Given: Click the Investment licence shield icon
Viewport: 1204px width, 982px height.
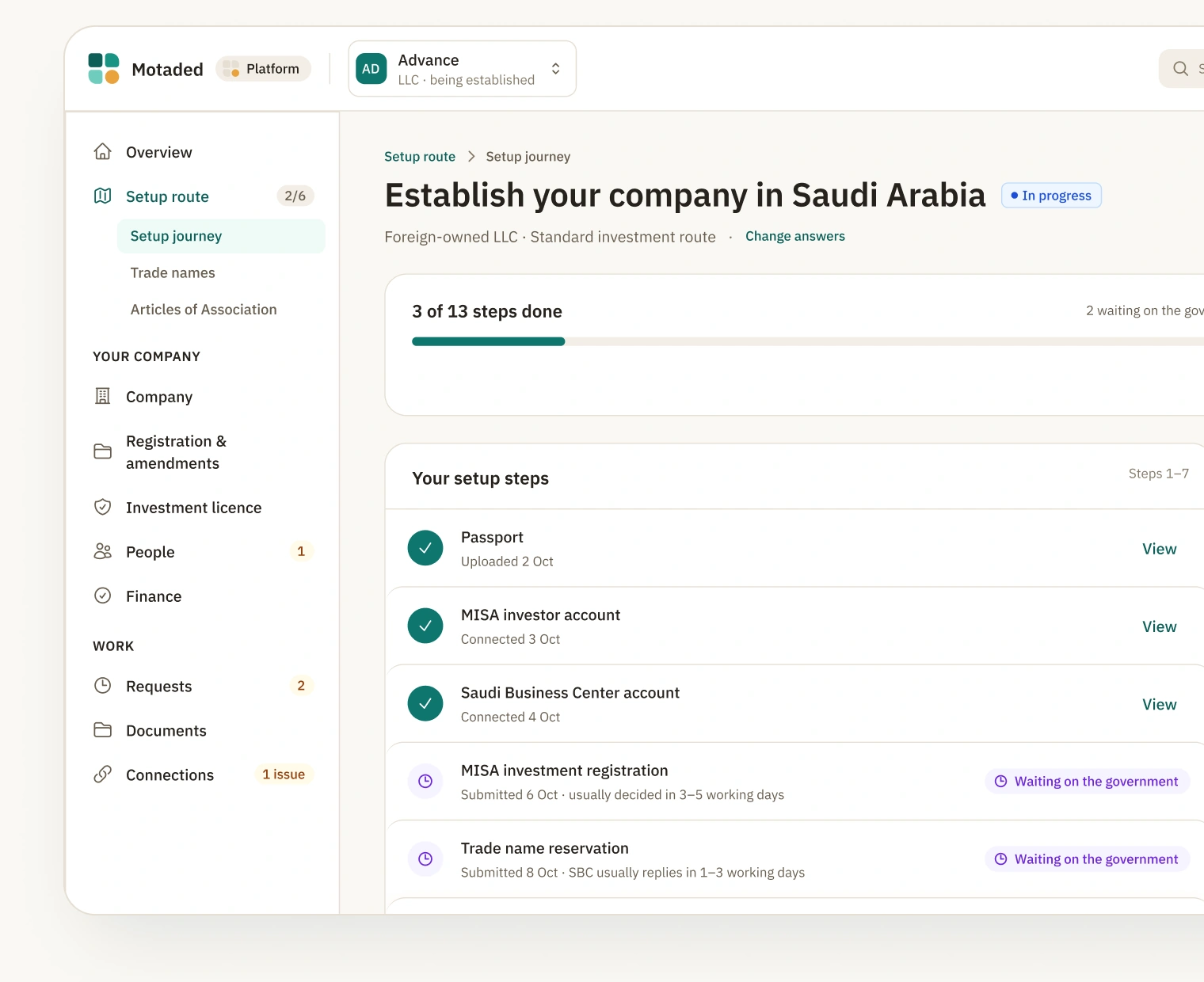Looking at the screenshot, I should pyautogui.click(x=103, y=507).
